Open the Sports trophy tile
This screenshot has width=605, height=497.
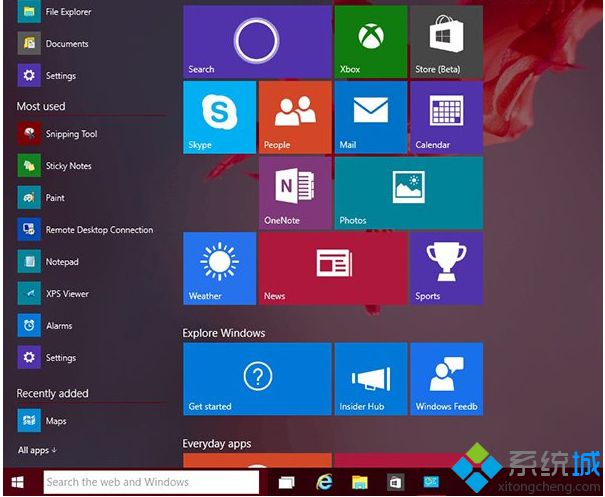point(446,269)
